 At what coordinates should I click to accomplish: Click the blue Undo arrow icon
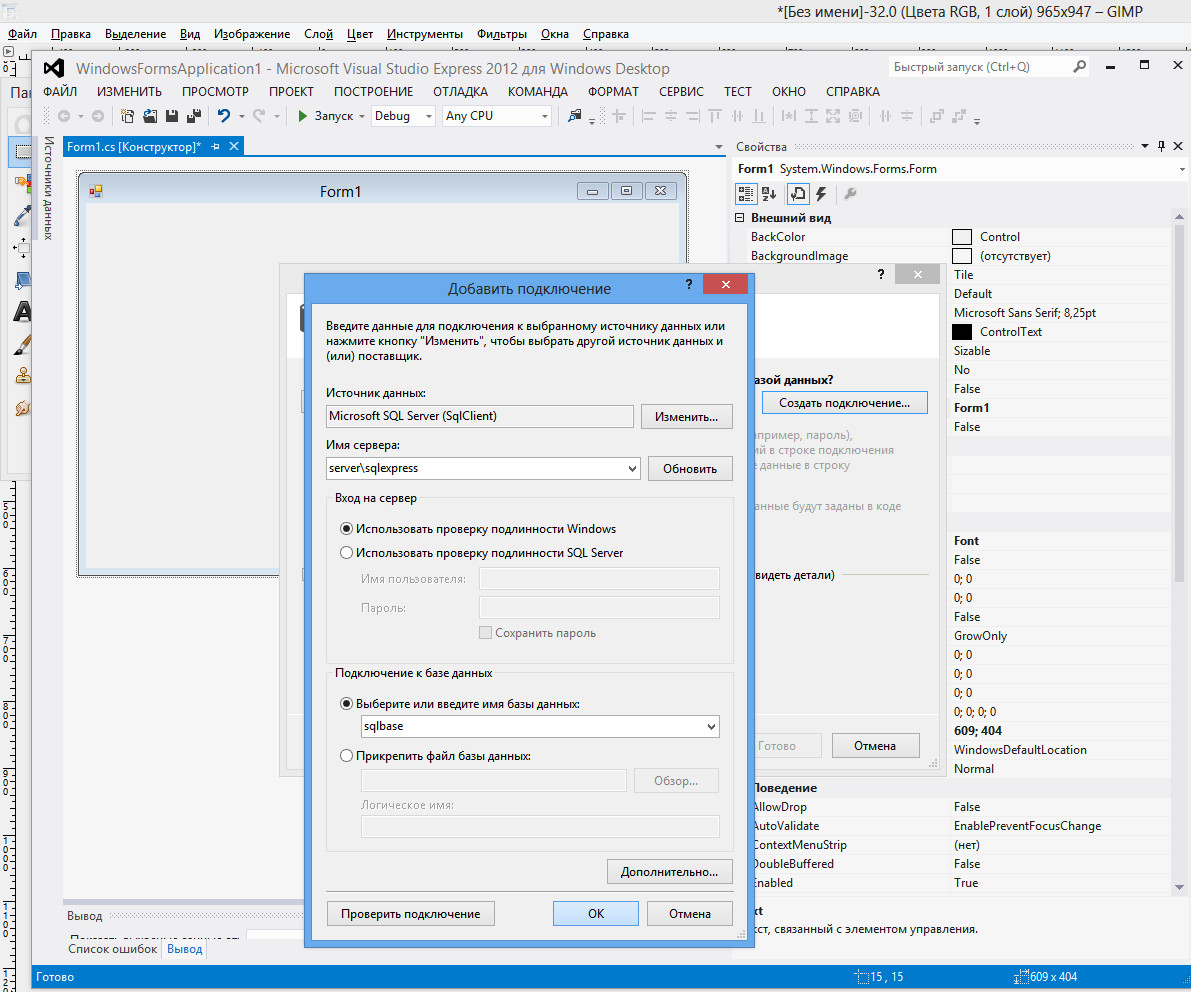tap(223, 116)
